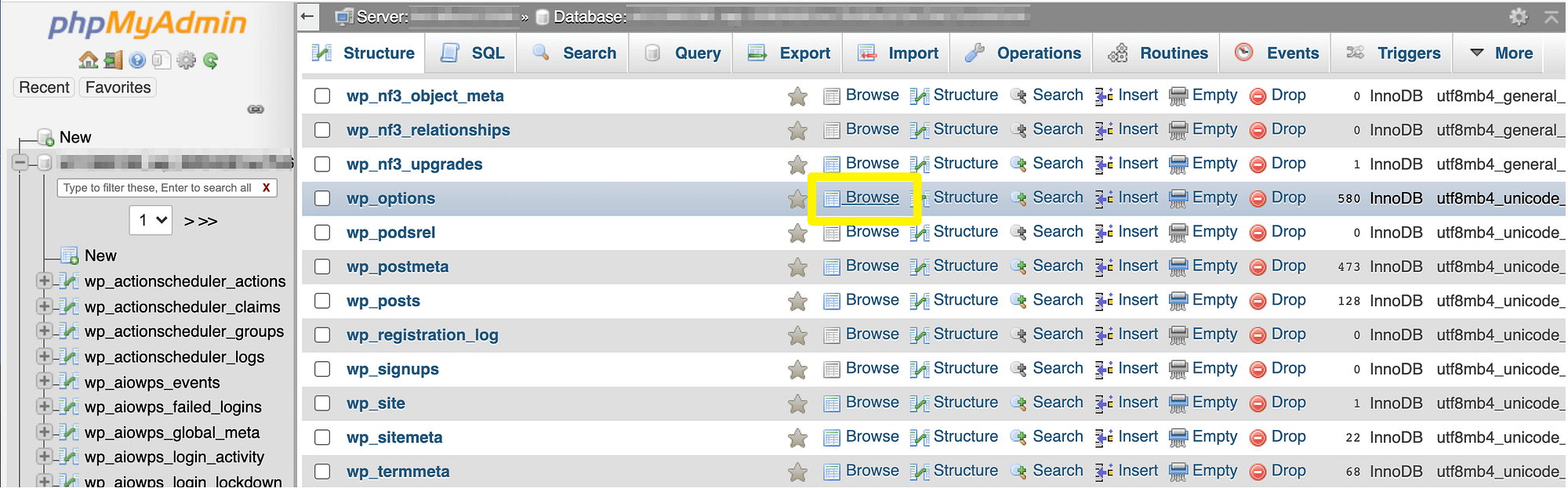Click the link chain icon in sidebar
Image resolution: width=1568 pixels, height=488 pixels.
point(256,109)
